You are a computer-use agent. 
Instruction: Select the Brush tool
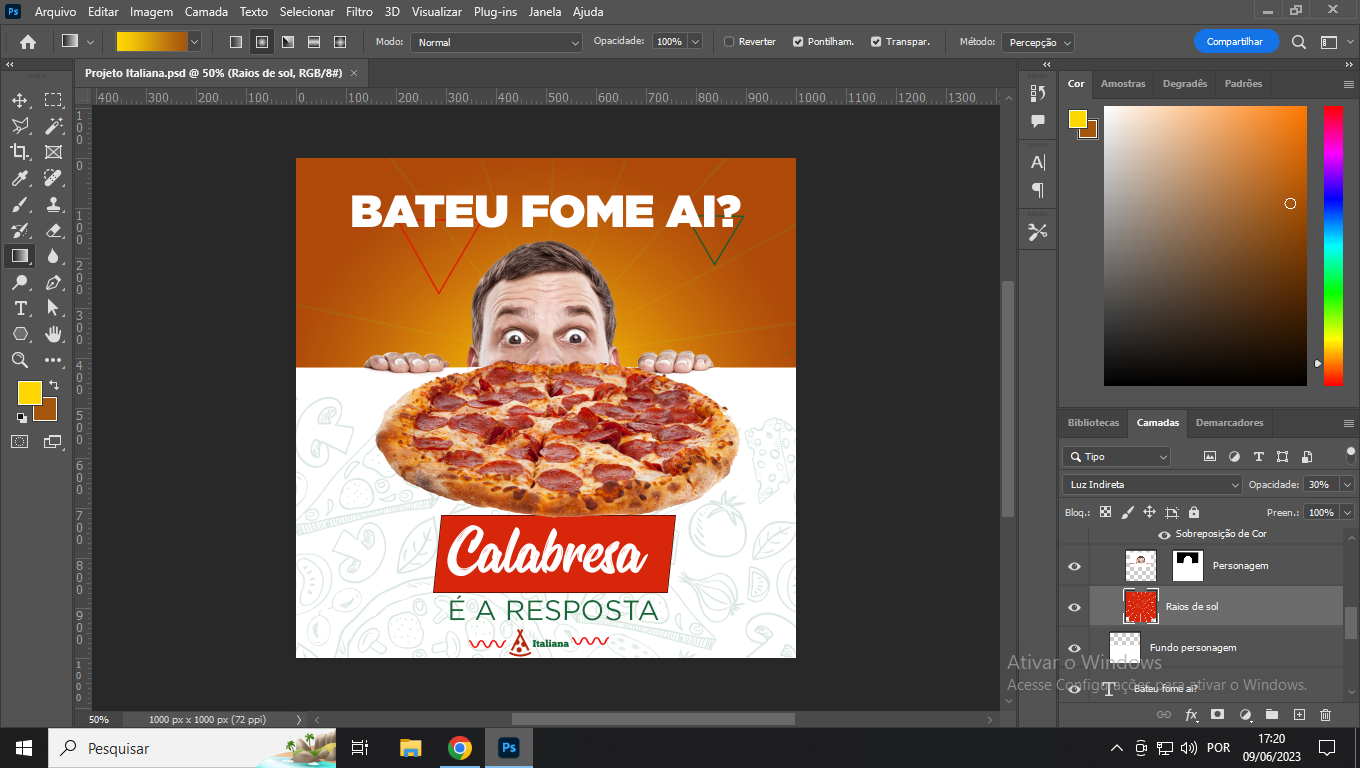click(20, 204)
